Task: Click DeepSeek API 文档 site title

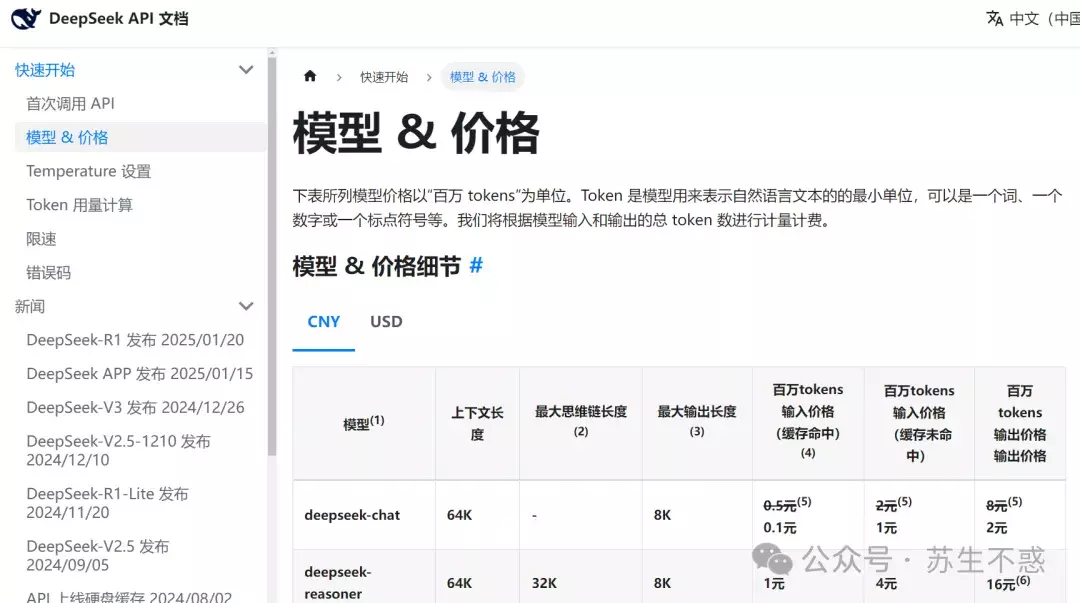Action: point(118,19)
